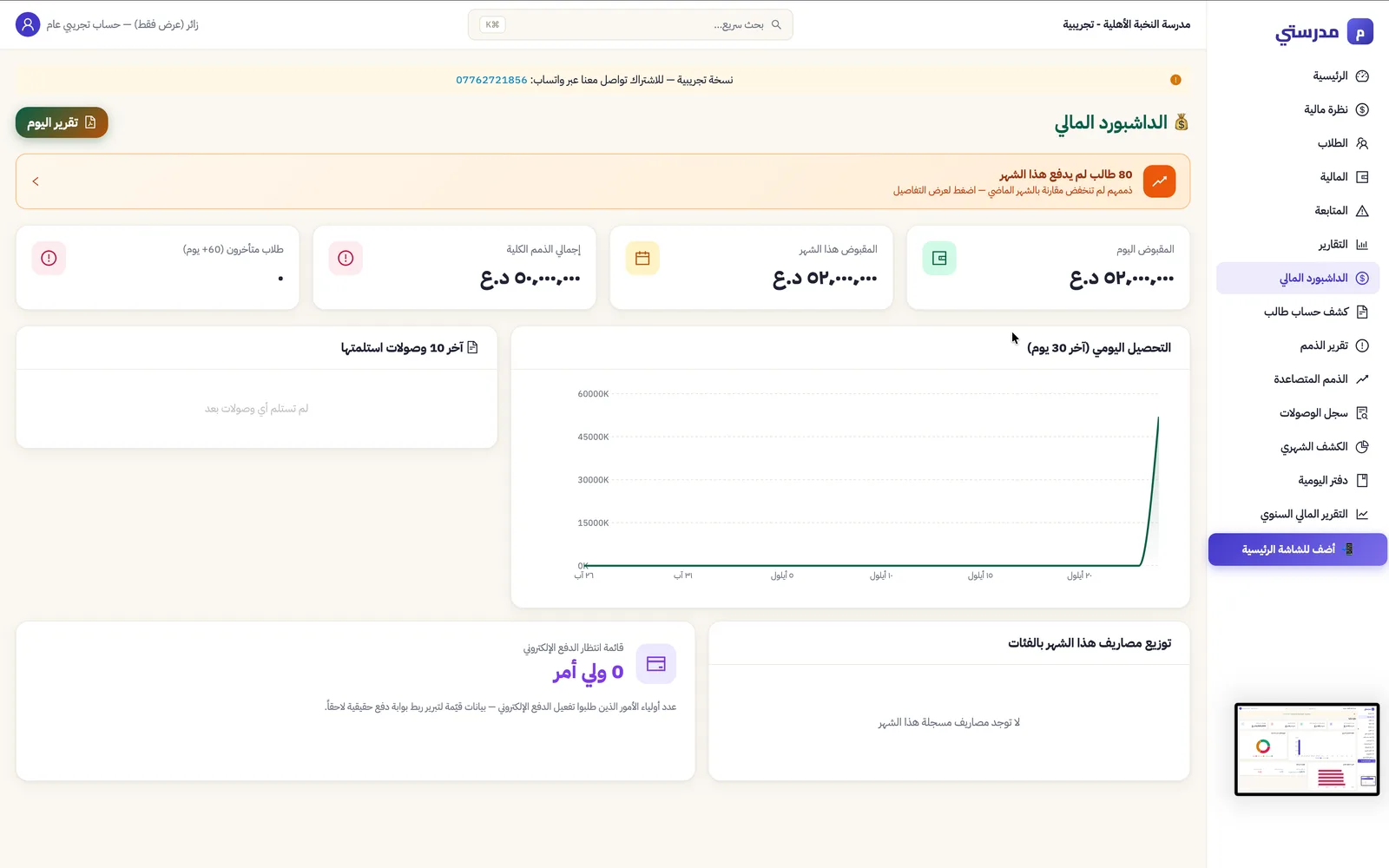Click the مدرستي brand text link

click(x=1307, y=33)
